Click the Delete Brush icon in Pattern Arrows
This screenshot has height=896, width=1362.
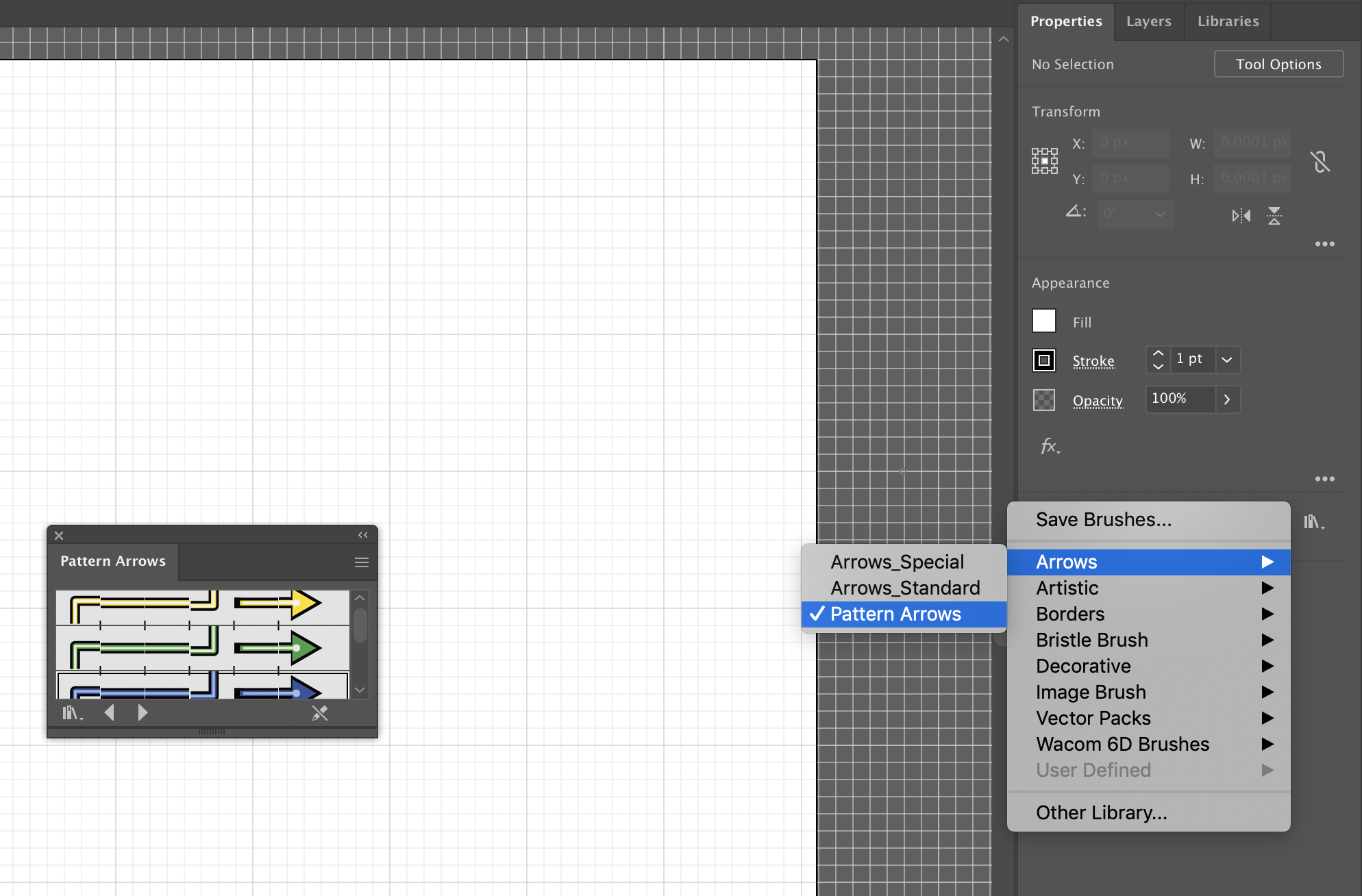pos(320,713)
